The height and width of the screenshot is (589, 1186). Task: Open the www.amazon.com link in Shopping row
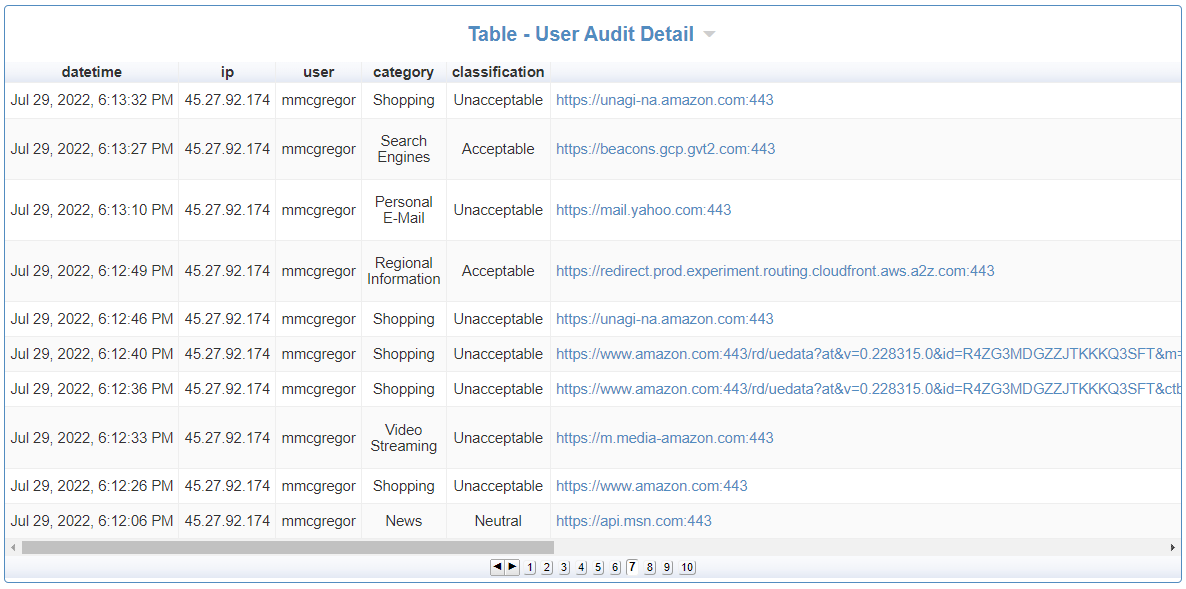click(x=651, y=486)
